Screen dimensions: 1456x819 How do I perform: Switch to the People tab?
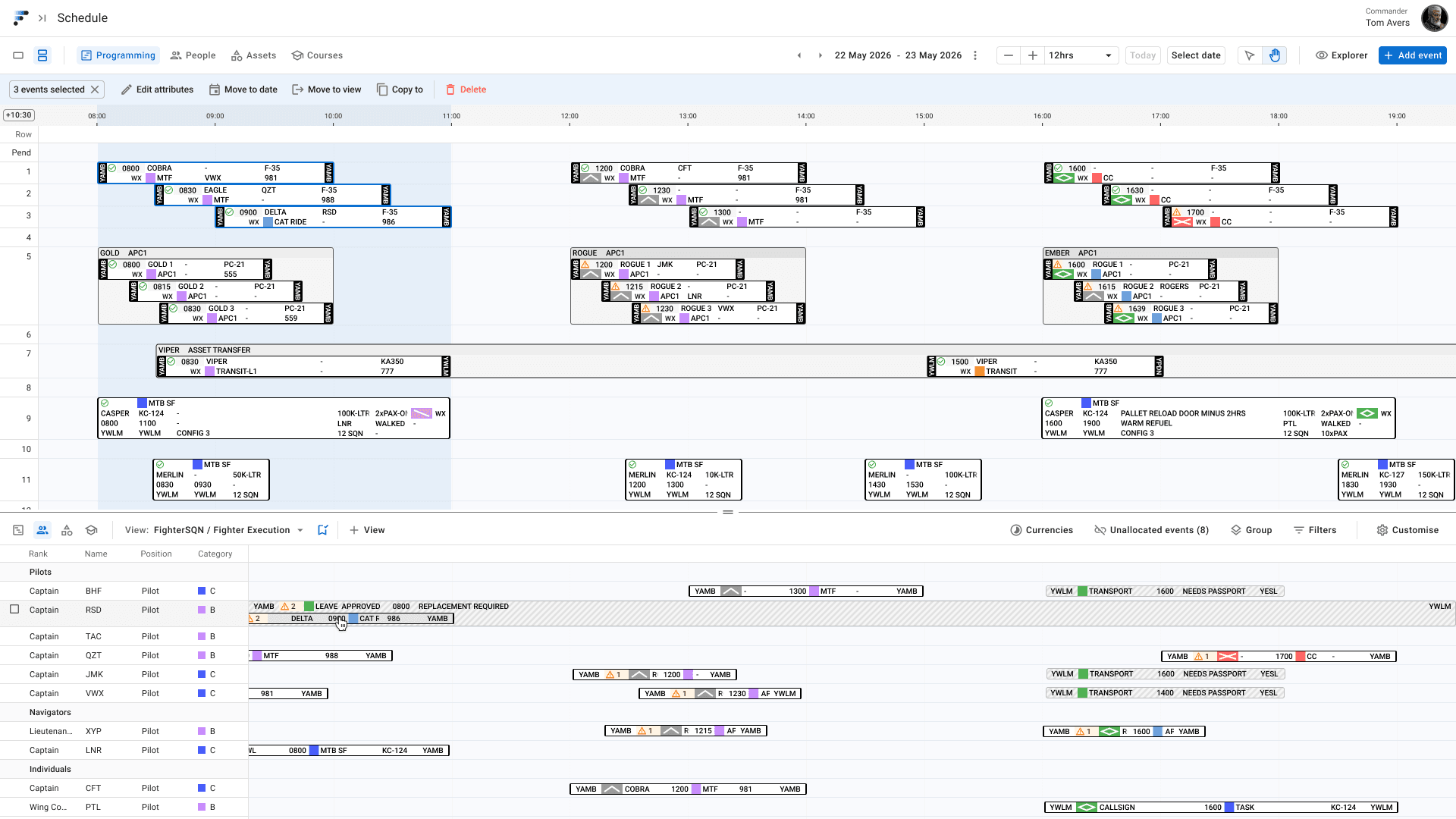pos(193,55)
